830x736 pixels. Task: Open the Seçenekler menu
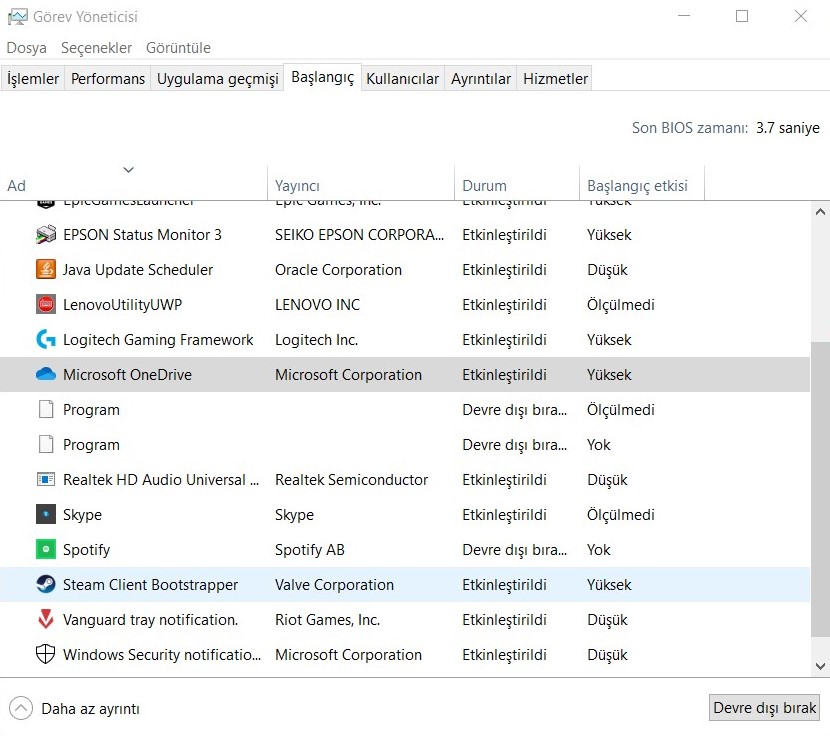(x=96, y=48)
